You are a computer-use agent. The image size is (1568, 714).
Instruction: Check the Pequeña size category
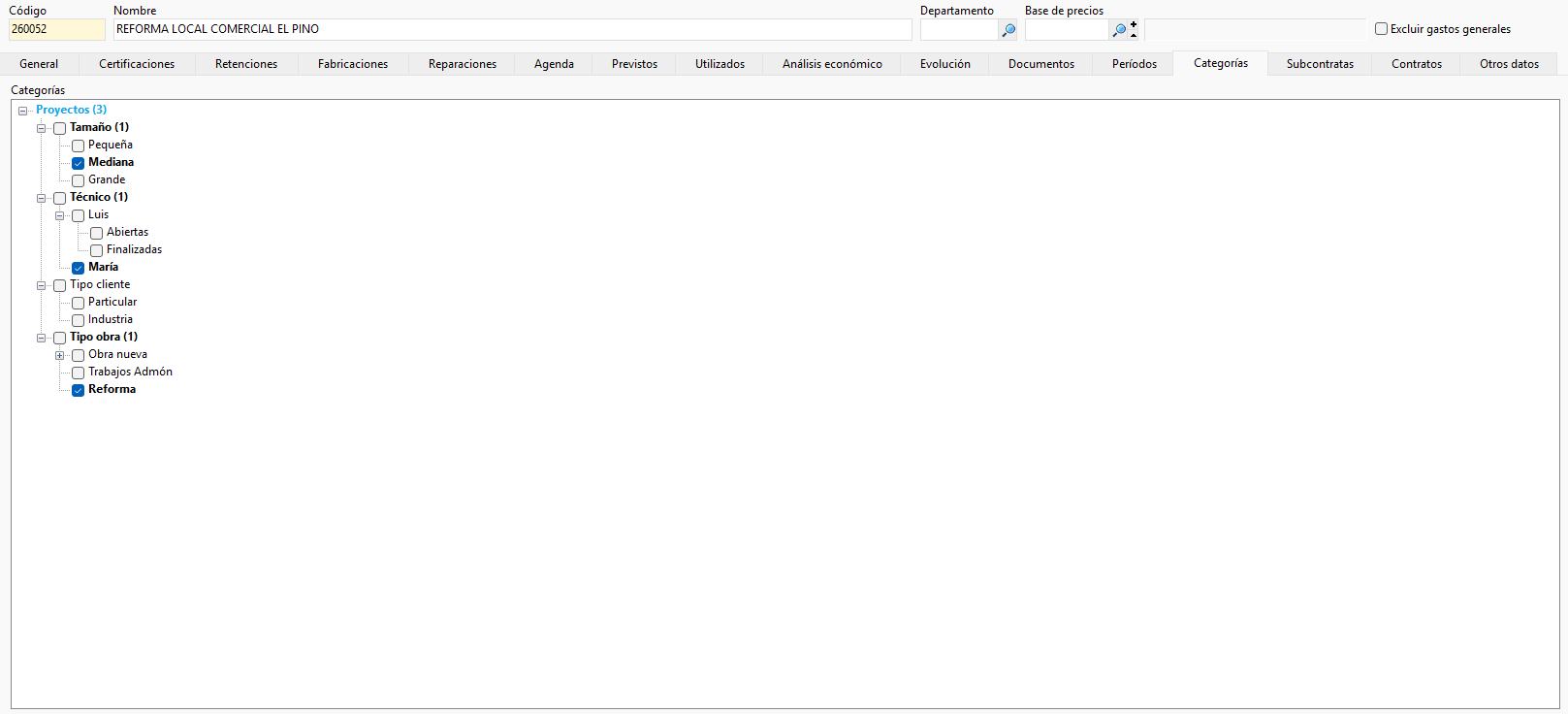pos(78,146)
